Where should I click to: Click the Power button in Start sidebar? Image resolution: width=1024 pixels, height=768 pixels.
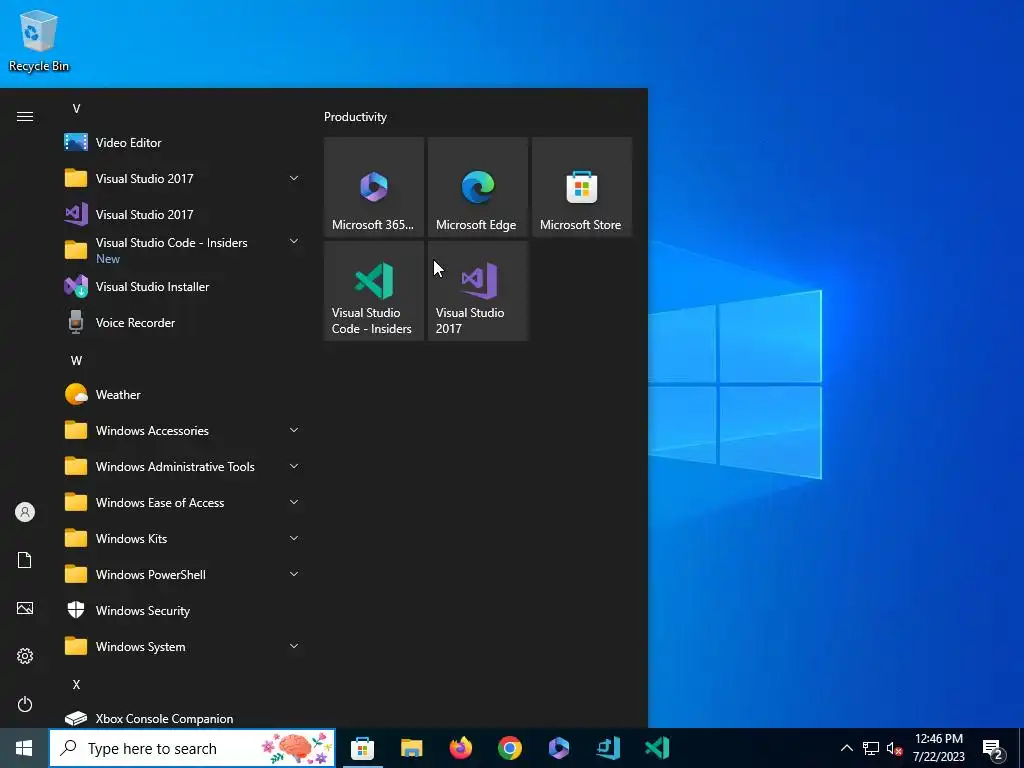point(25,704)
